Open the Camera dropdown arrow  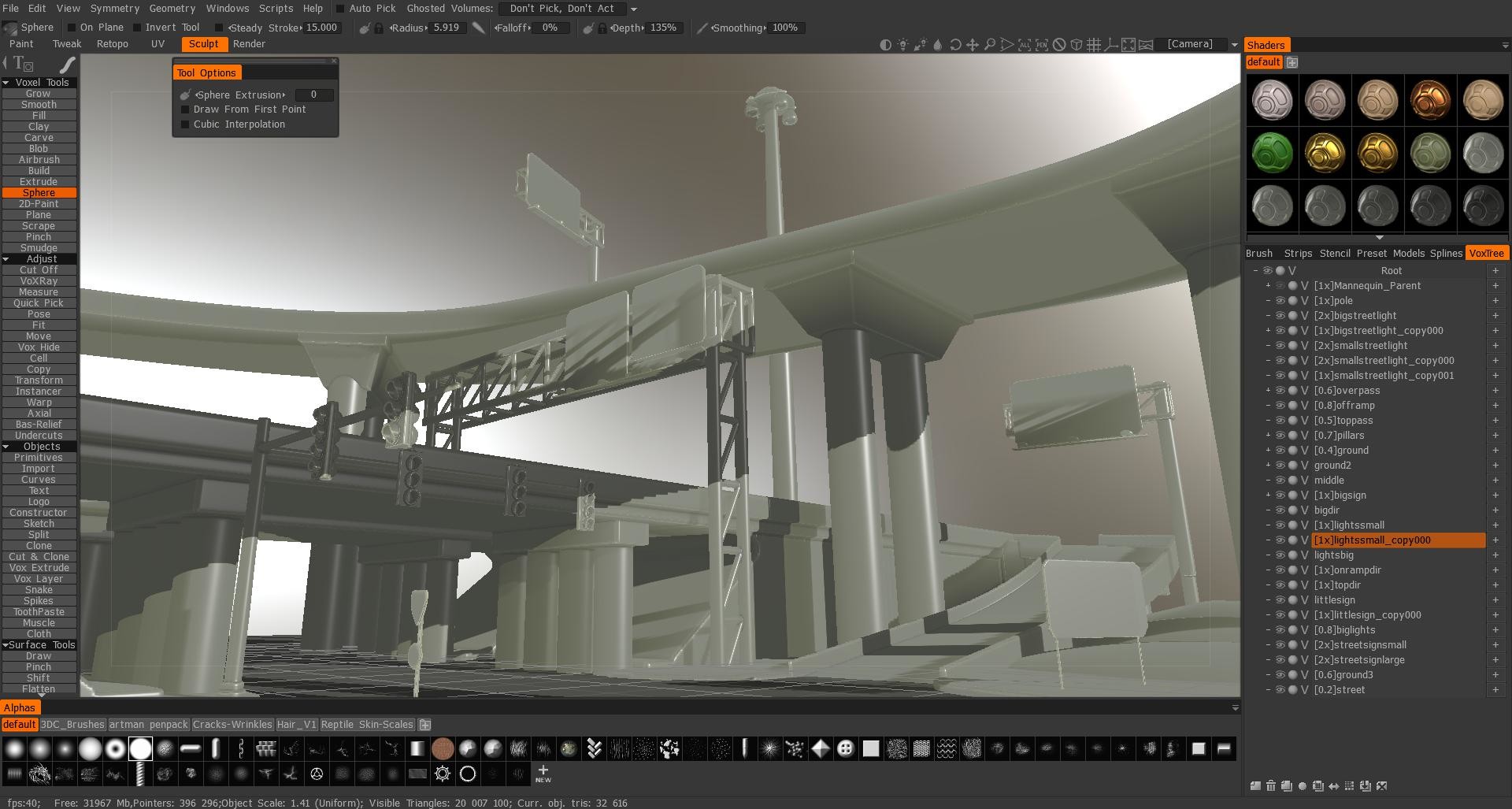pos(1234,45)
